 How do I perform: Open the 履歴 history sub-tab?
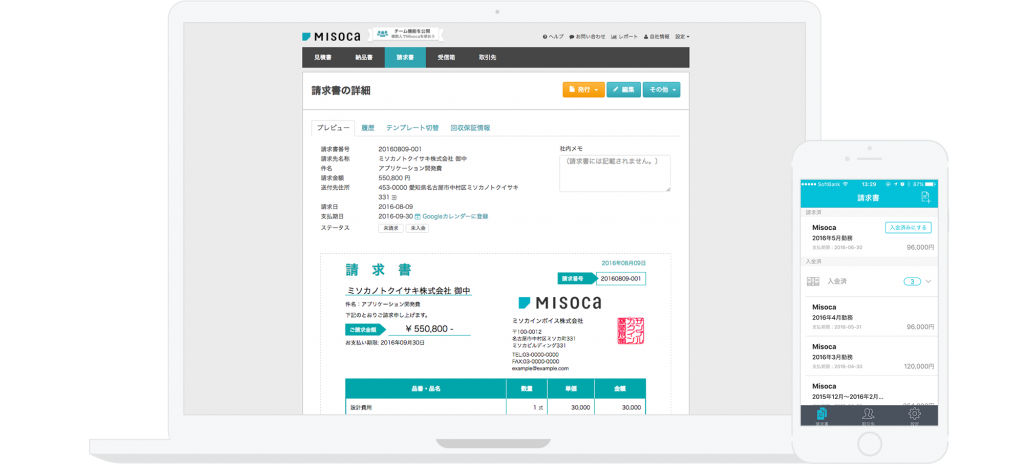coord(368,128)
